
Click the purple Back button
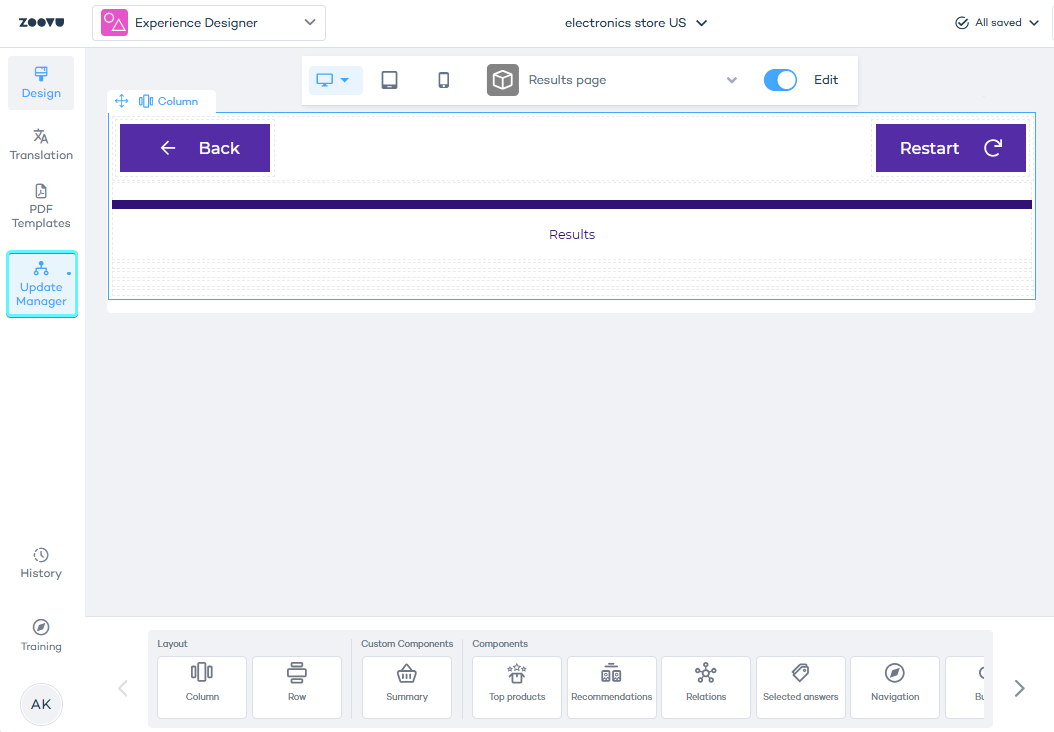[x=195, y=148]
